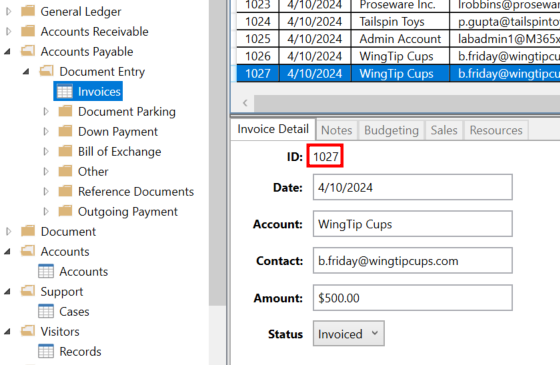560x365 pixels.
Task: Click the ID value 1027 in detail
Action: (325, 156)
